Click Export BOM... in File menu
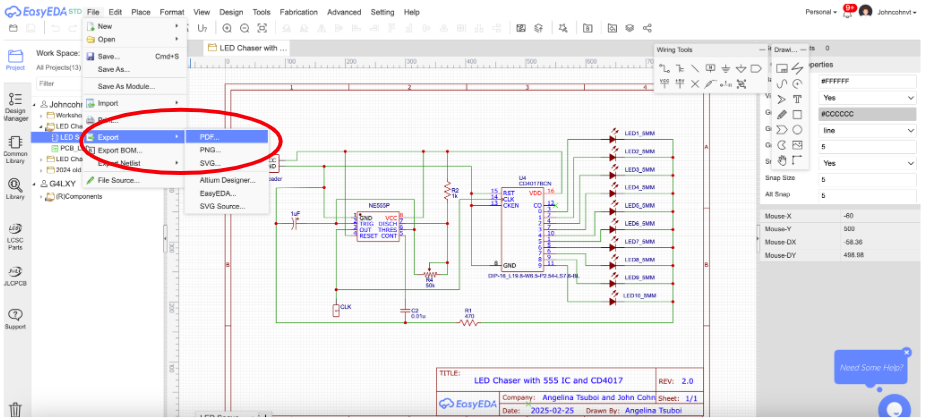The image size is (926, 419). pyautogui.click(x=119, y=150)
